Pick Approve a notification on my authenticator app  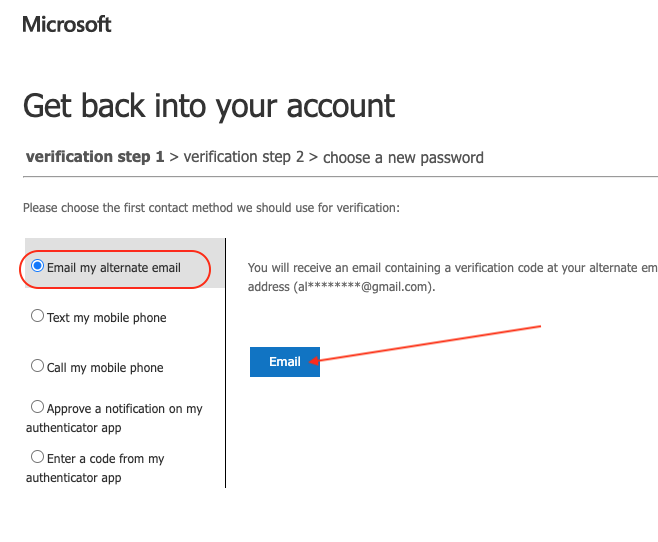coord(37,407)
